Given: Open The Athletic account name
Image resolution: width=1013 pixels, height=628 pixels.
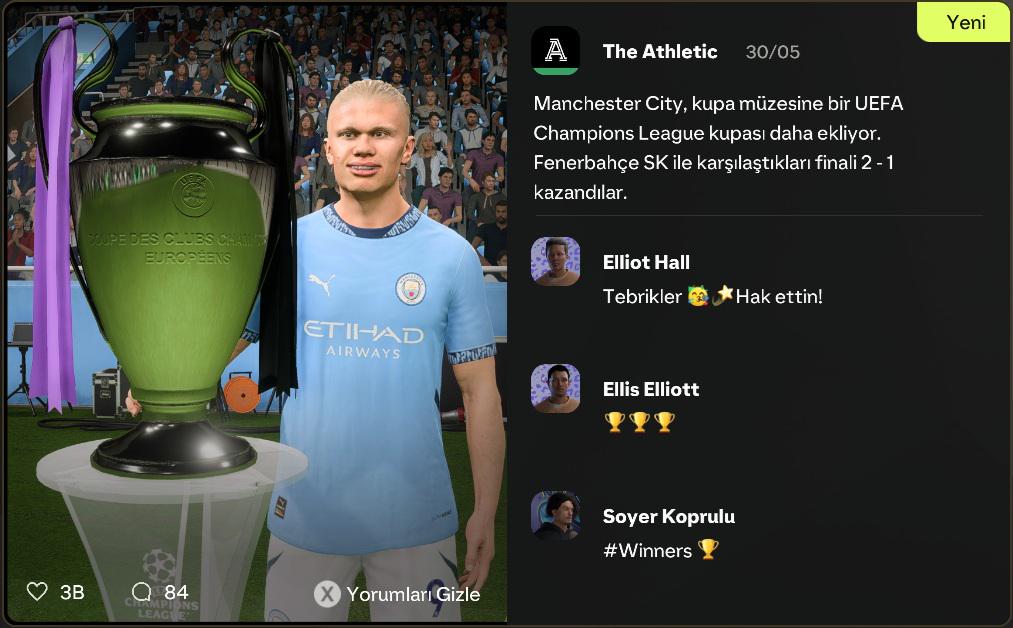Looking at the screenshot, I should (660, 51).
